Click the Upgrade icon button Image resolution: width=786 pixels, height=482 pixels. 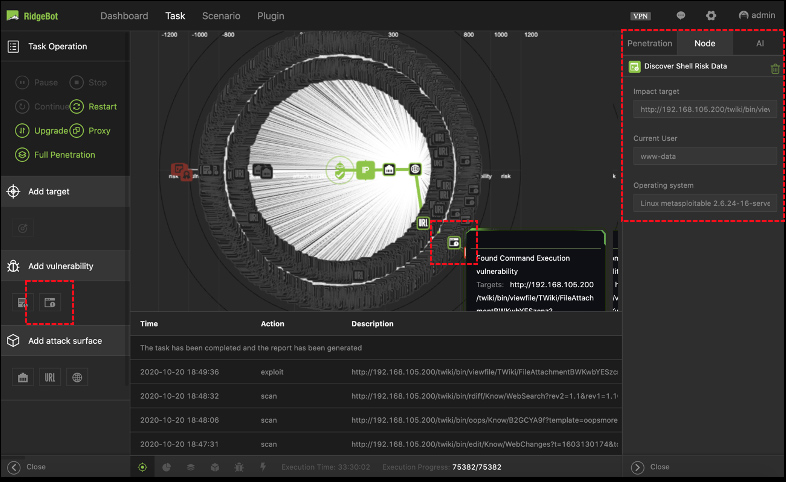pos(23,131)
